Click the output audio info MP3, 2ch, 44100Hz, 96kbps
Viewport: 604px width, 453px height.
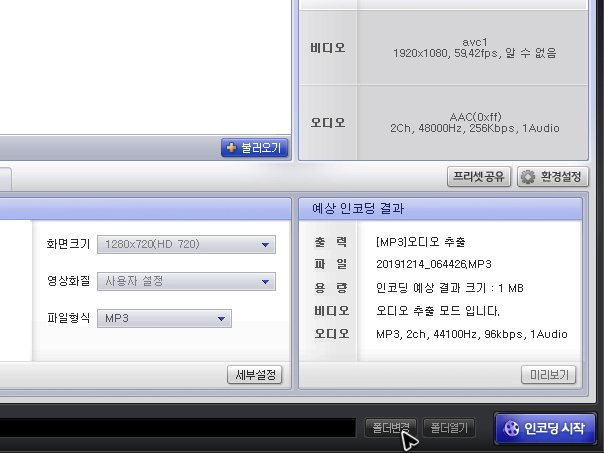pyautogui.click(x=471, y=334)
